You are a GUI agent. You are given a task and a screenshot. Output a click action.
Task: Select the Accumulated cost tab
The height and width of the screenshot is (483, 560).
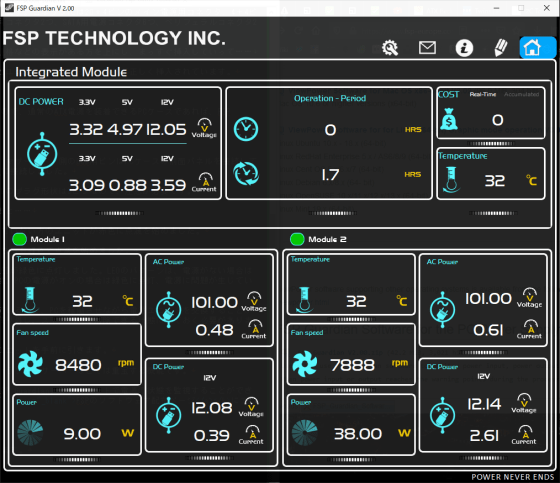tap(521, 94)
